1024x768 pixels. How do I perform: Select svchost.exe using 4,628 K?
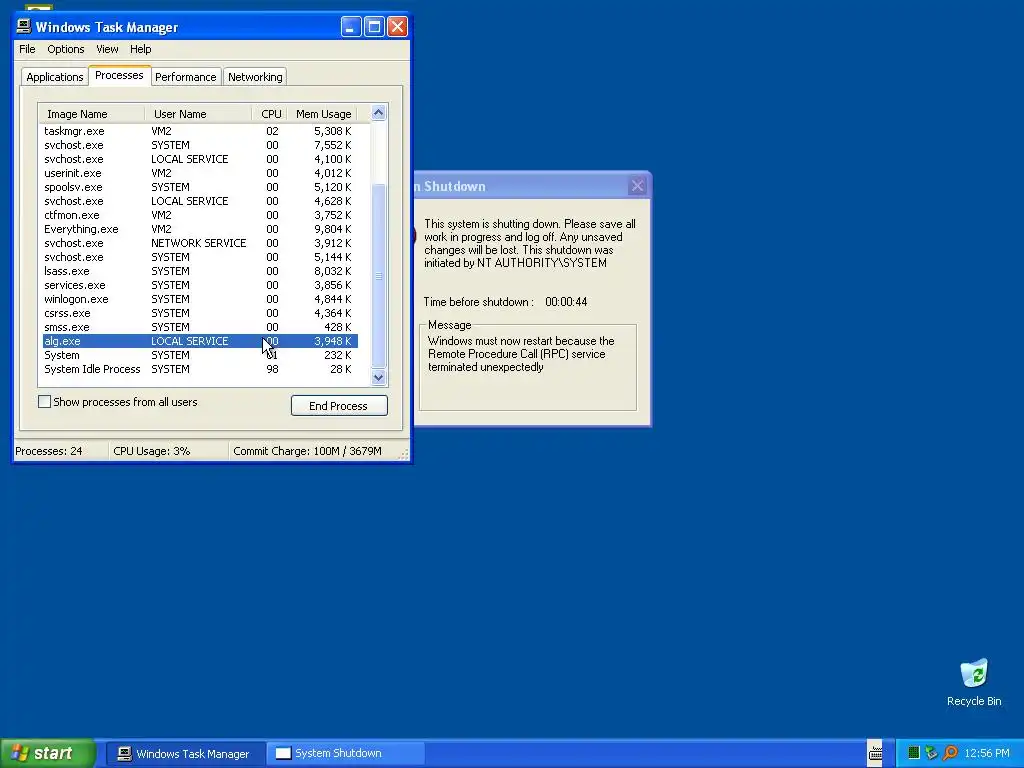click(200, 201)
